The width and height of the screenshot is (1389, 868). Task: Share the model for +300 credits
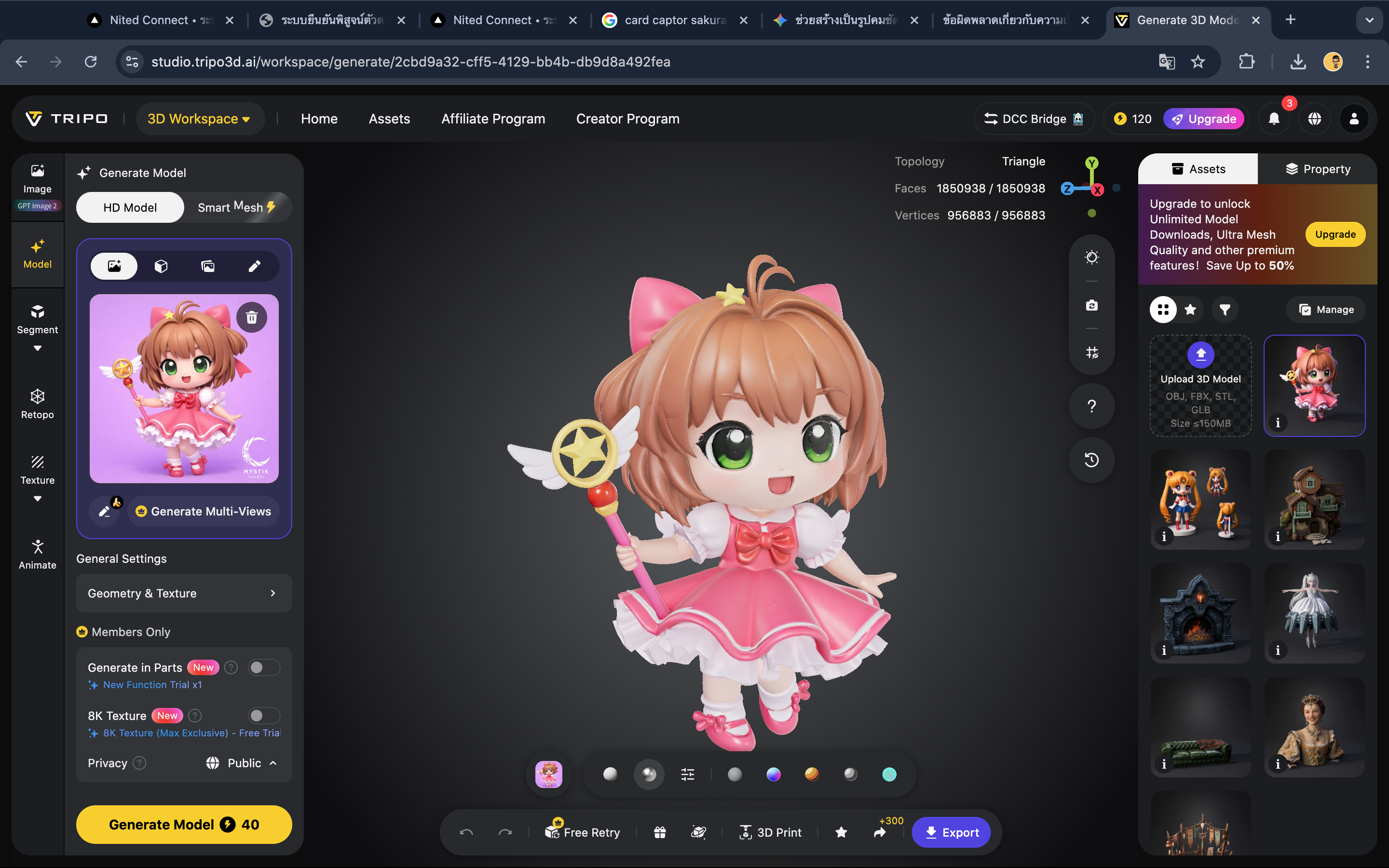pyautogui.click(x=880, y=832)
